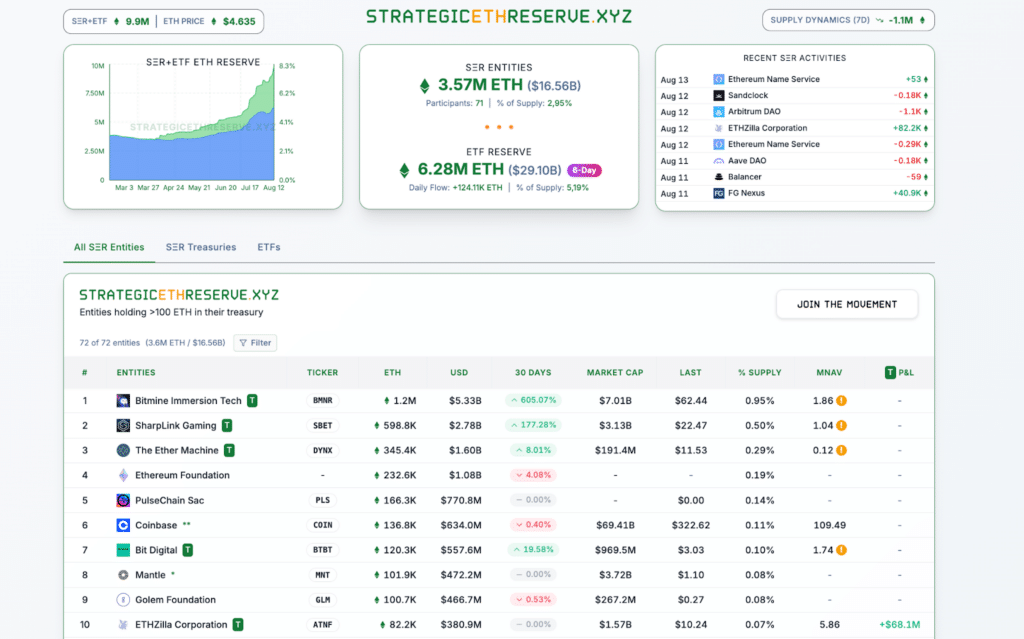
Task: Click the $69.41B Coinbase market cap
Action: (615, 525)
